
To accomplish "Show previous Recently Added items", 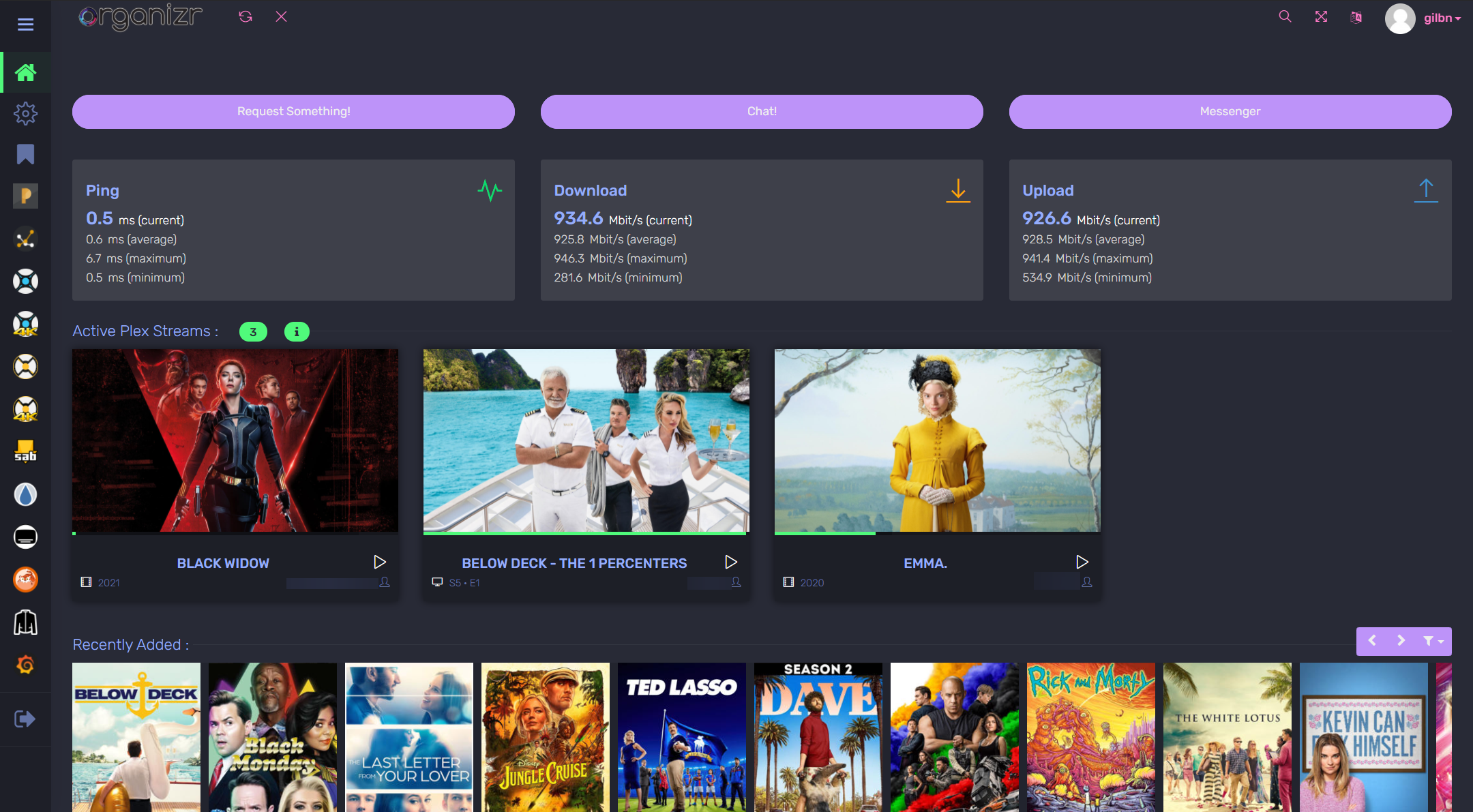I will point(1373,641).
